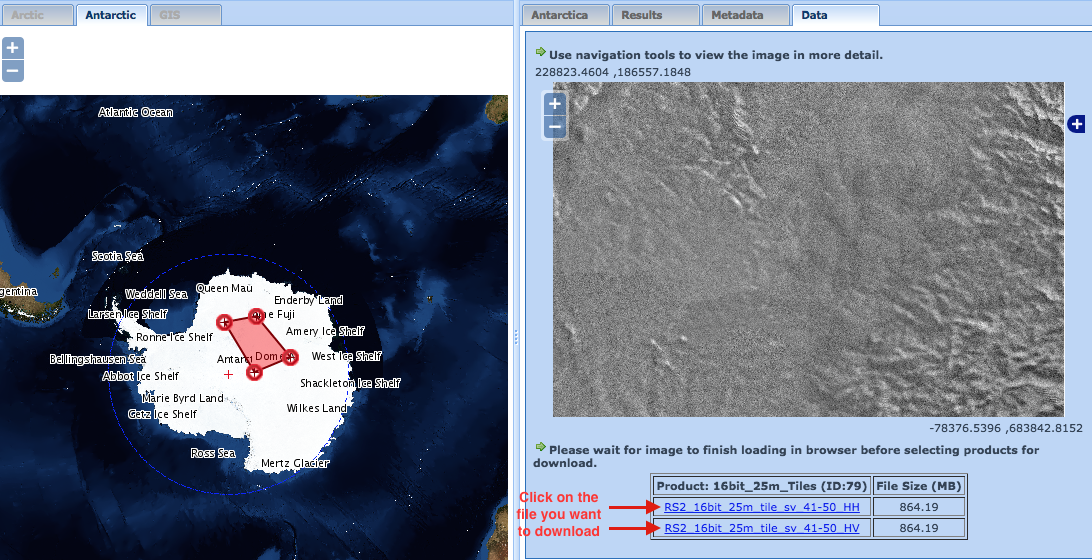1092x560 pixels.
Task: Click the lower coordinates -78376.5396 readout
Action: click(x=1006, y=428)
